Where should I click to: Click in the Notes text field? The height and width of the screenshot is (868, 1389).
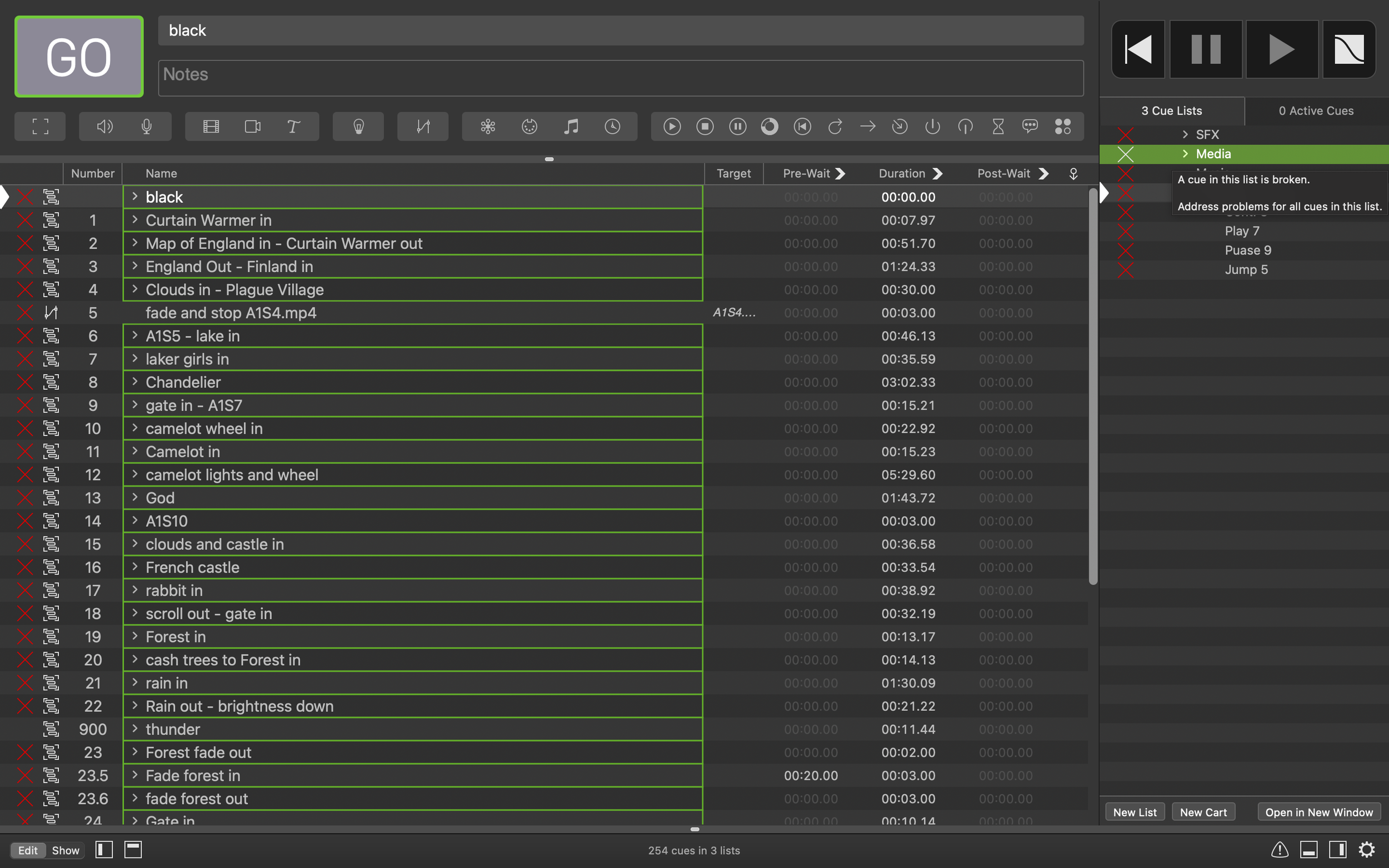(620, 78)
